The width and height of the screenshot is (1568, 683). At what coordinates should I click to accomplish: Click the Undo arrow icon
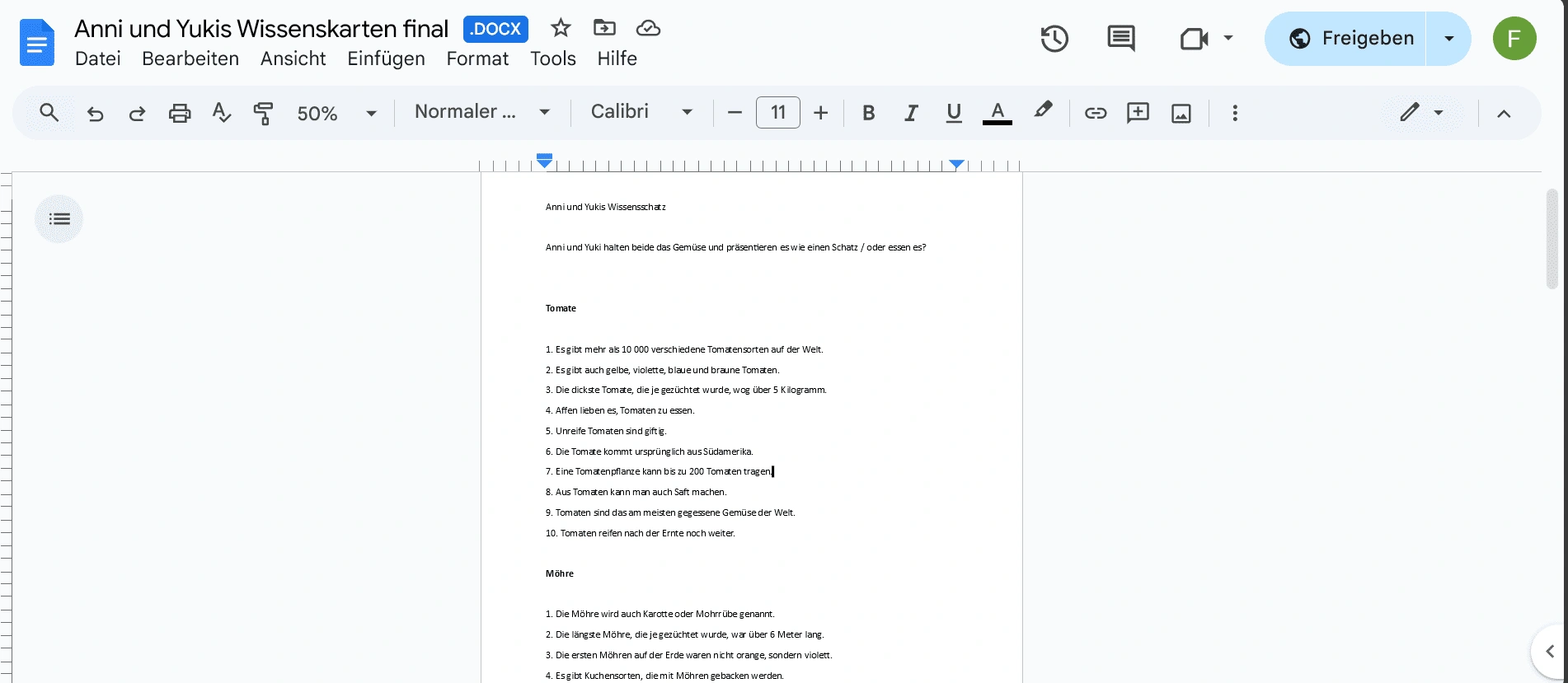(95, 113)
